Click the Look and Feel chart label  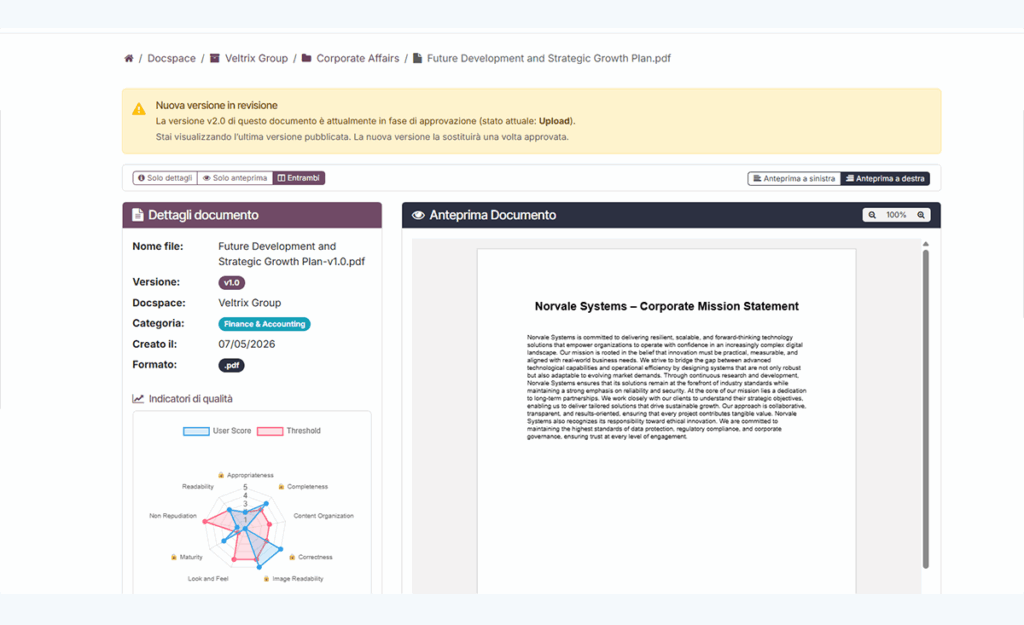point(208,579)
